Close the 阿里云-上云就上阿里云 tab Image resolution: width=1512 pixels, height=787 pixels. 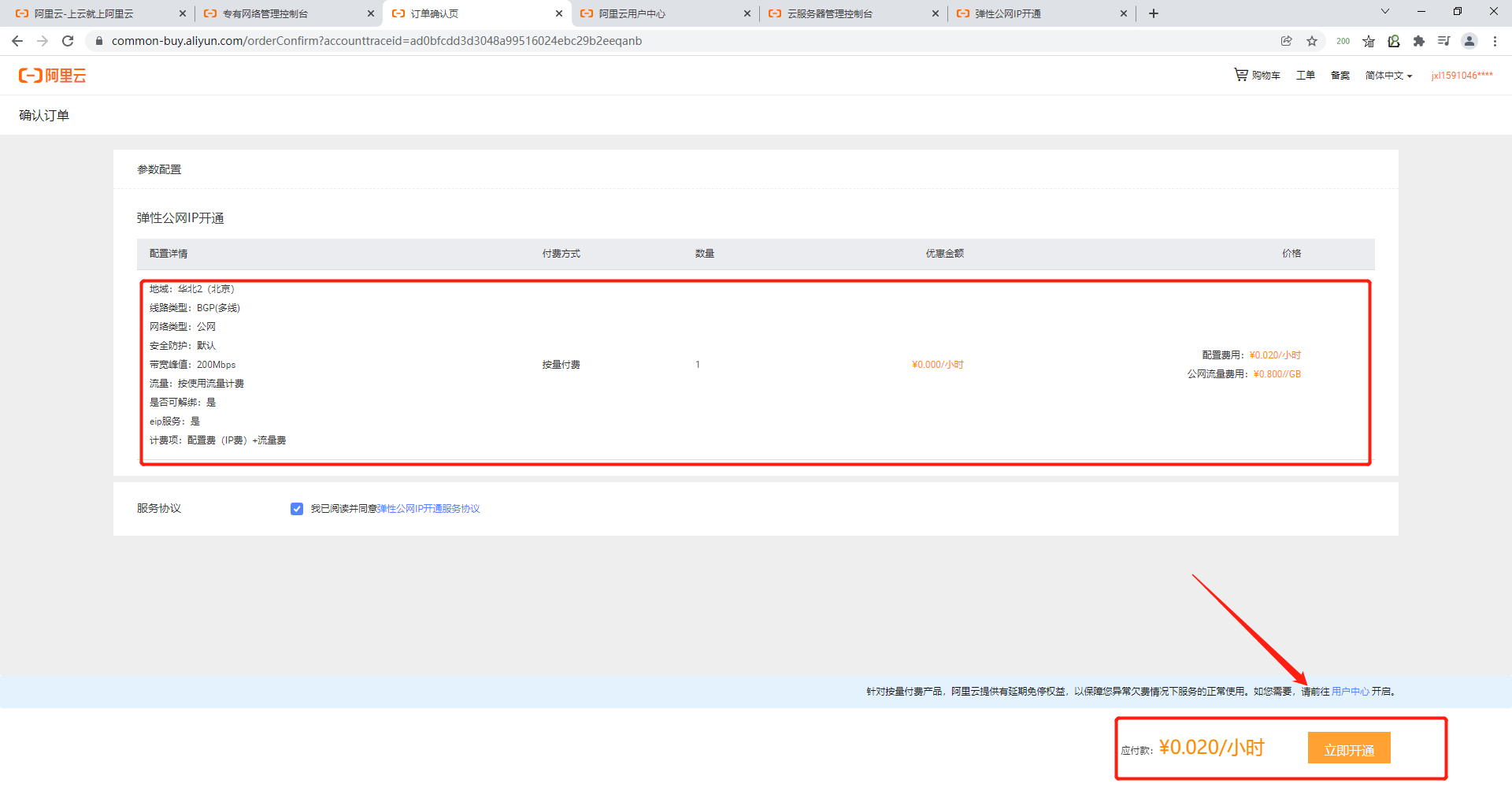183,13
